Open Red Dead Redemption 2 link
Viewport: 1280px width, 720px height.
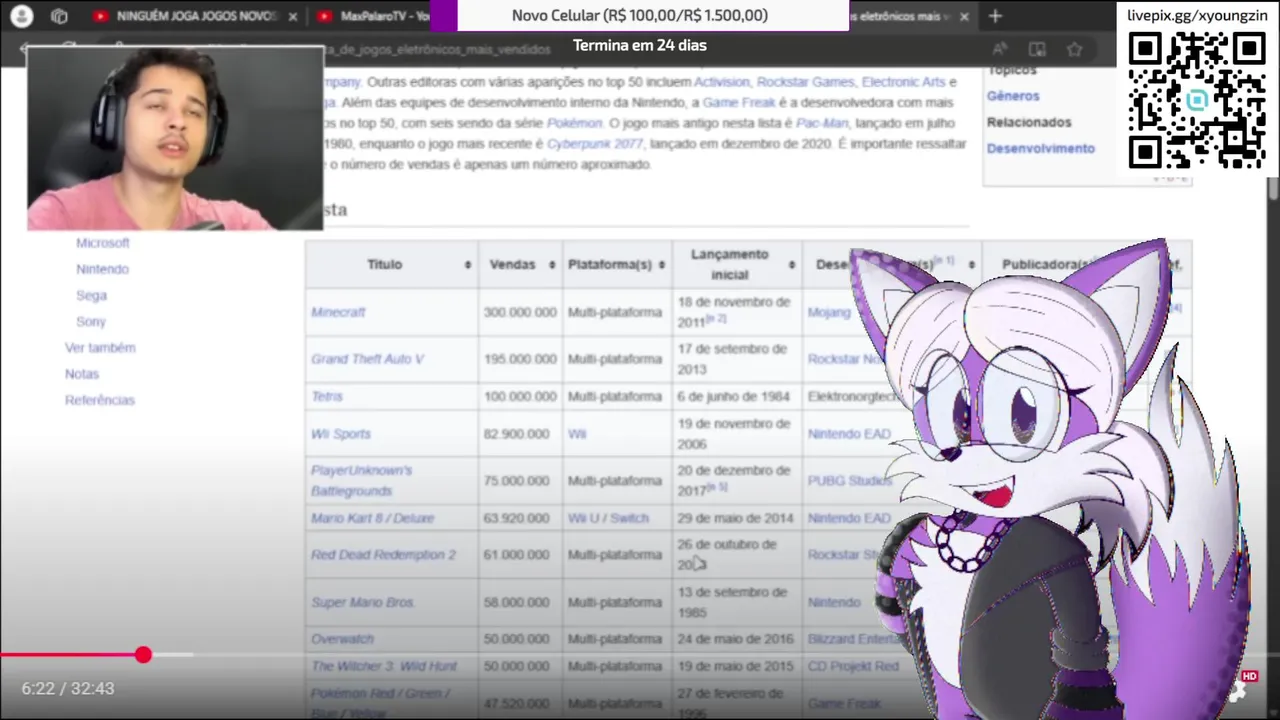(x=383, y=554)
